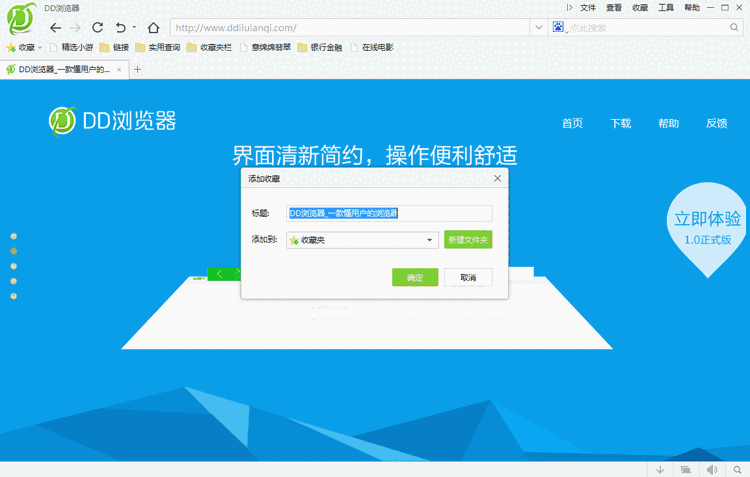Image resolution: width=750 pixels, height=477 pixels.
Task: Open the 帮助 menu in the title bar
Action: tap(692, 8)
